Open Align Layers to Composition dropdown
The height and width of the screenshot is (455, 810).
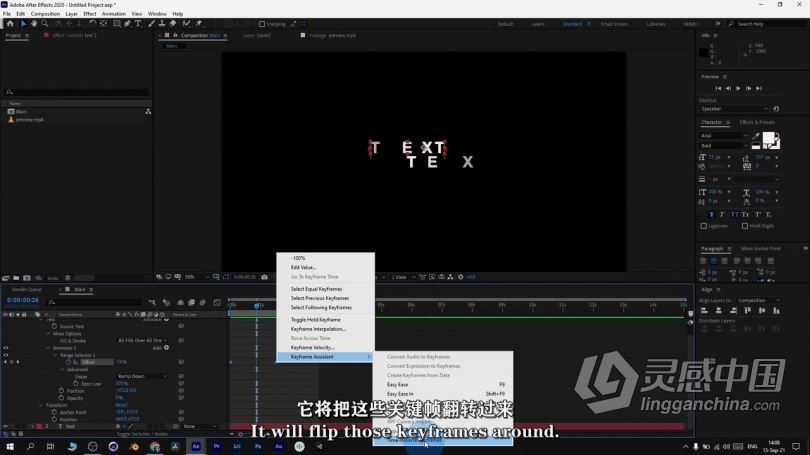[759, 301]
